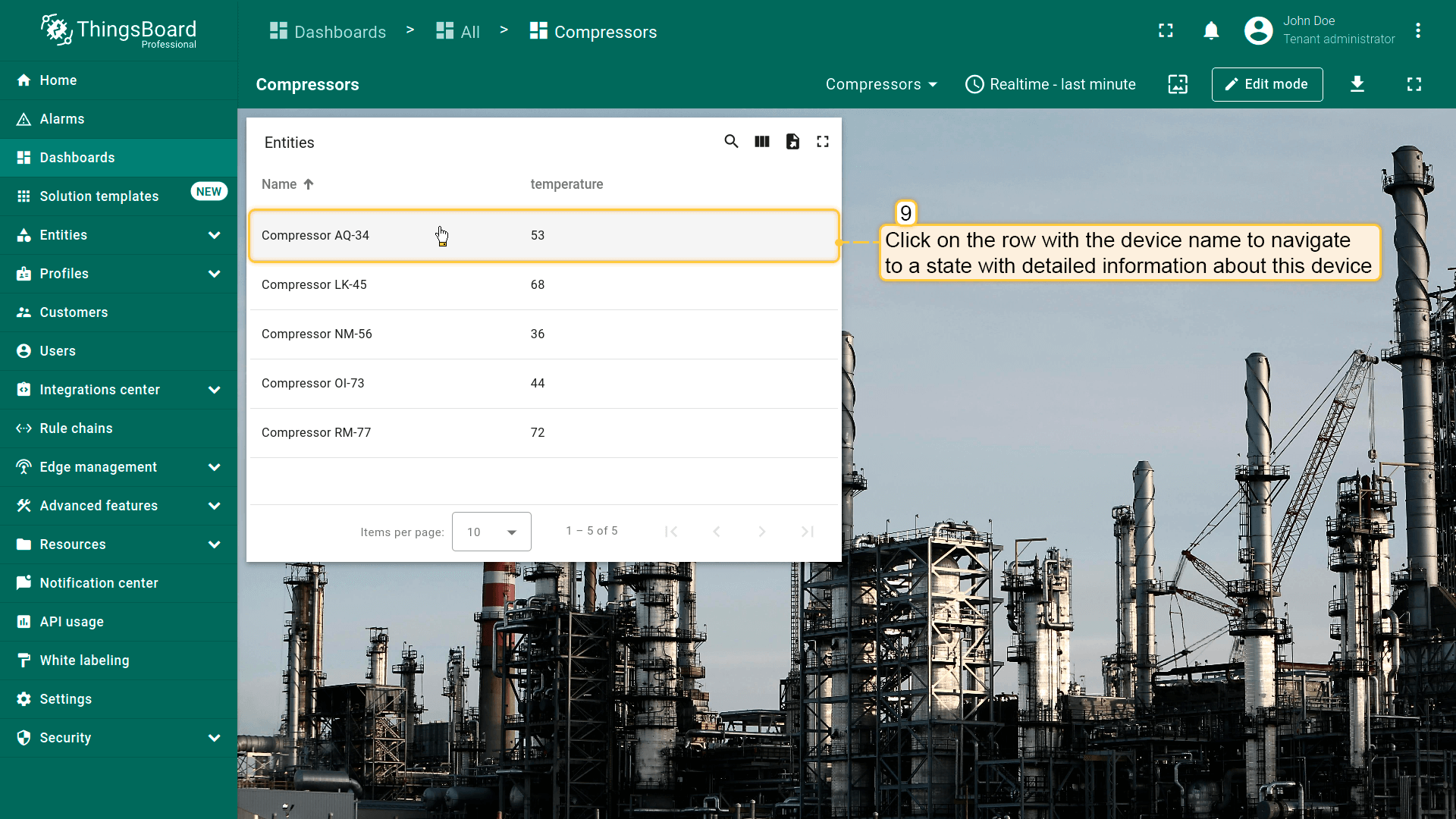
Task: Open the Items per page dropdown
Action: [491, 532]
